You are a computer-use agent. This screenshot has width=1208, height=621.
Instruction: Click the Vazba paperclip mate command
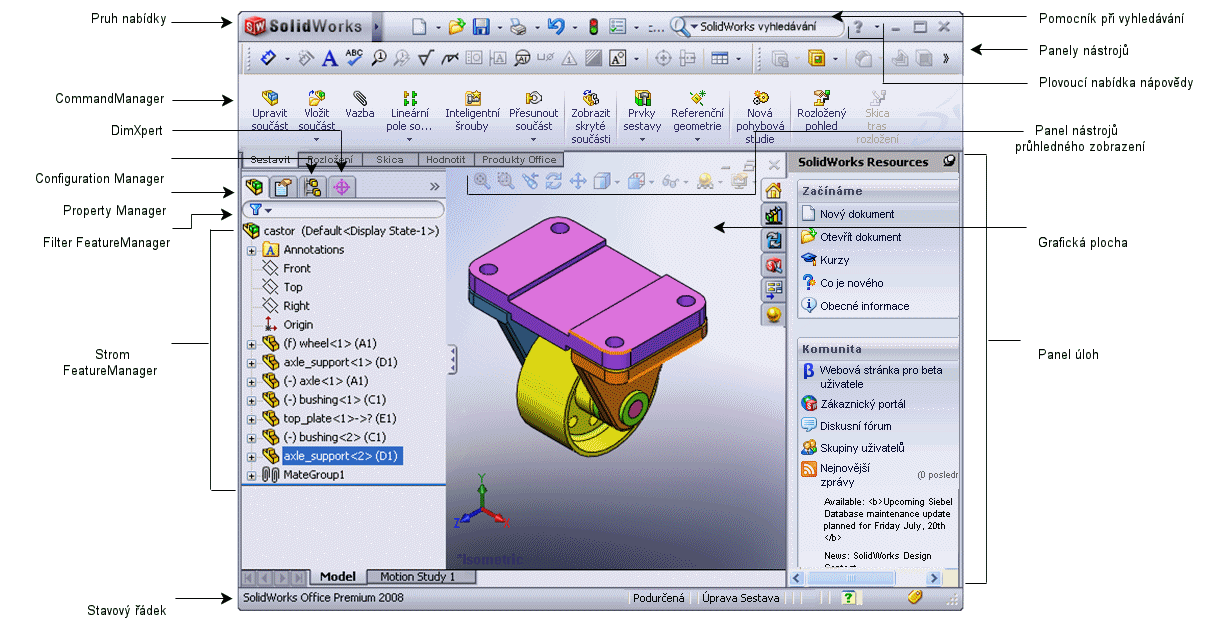(360, 104)
